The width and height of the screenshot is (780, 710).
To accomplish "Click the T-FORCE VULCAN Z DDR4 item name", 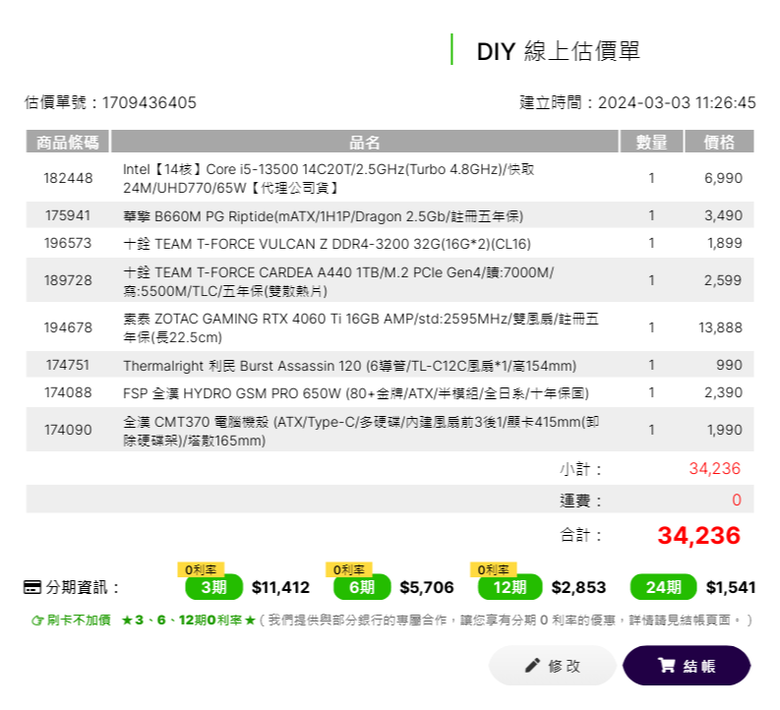I will pos(327,244).
